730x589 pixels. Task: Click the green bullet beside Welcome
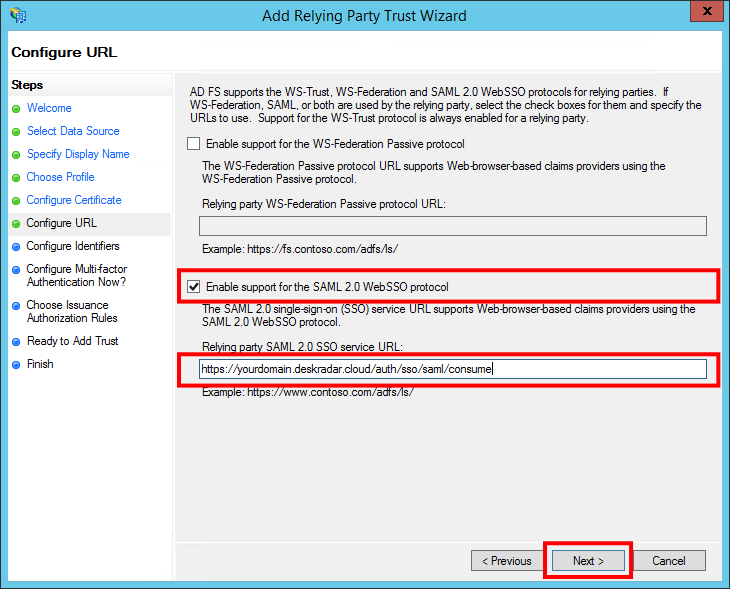tap(16, 109)
